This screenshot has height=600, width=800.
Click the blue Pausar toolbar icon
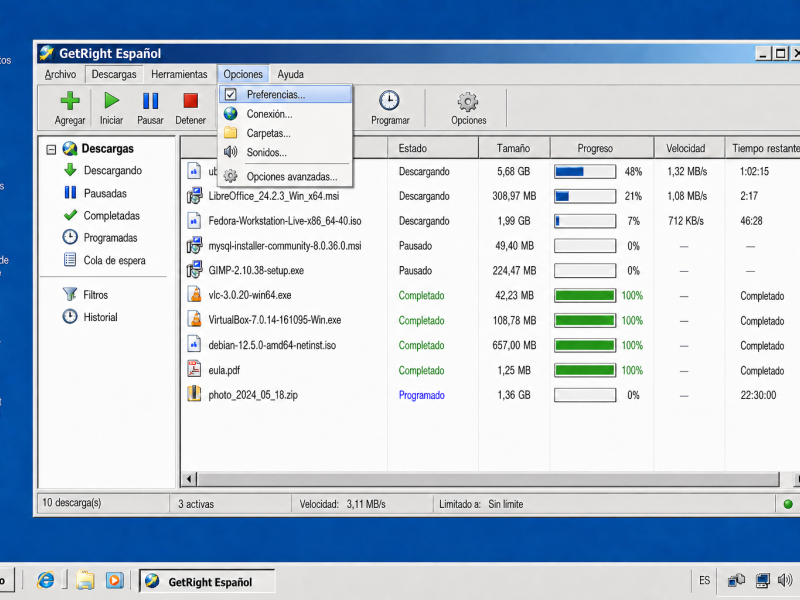150,101
